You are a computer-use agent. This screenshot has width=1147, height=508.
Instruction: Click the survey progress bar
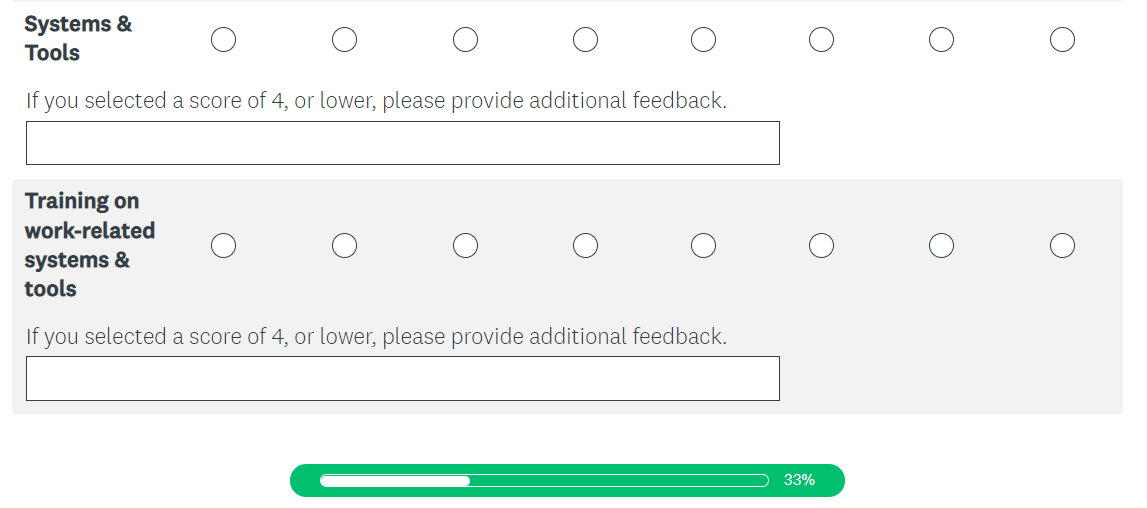[544, 481]
